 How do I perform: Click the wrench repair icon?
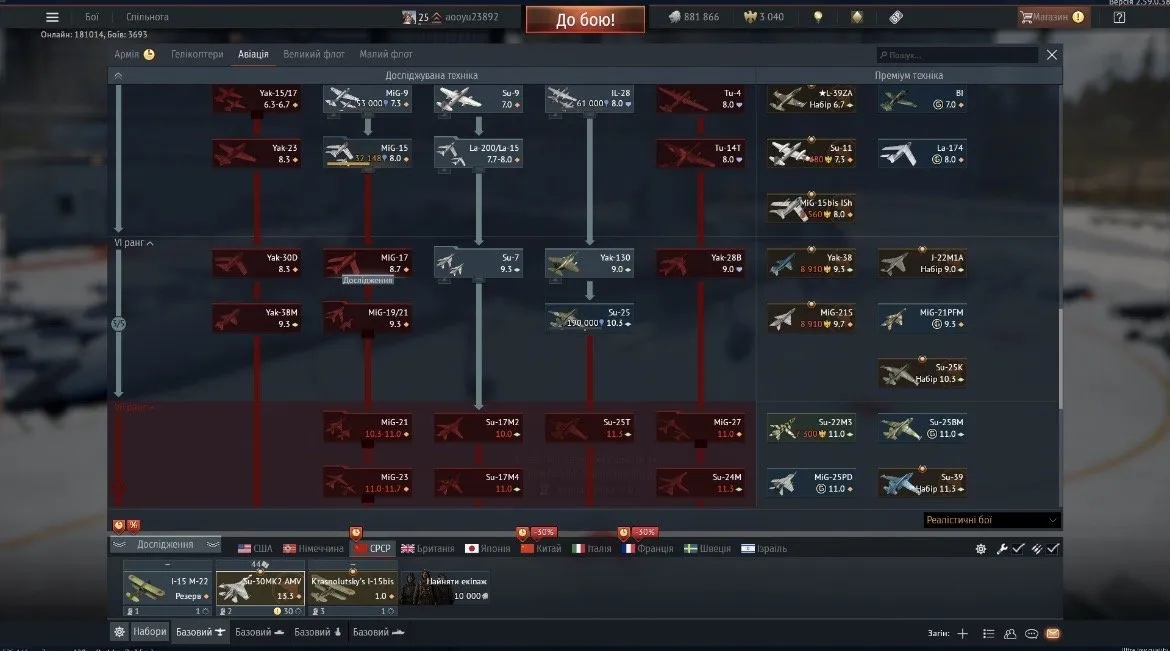1001,549
